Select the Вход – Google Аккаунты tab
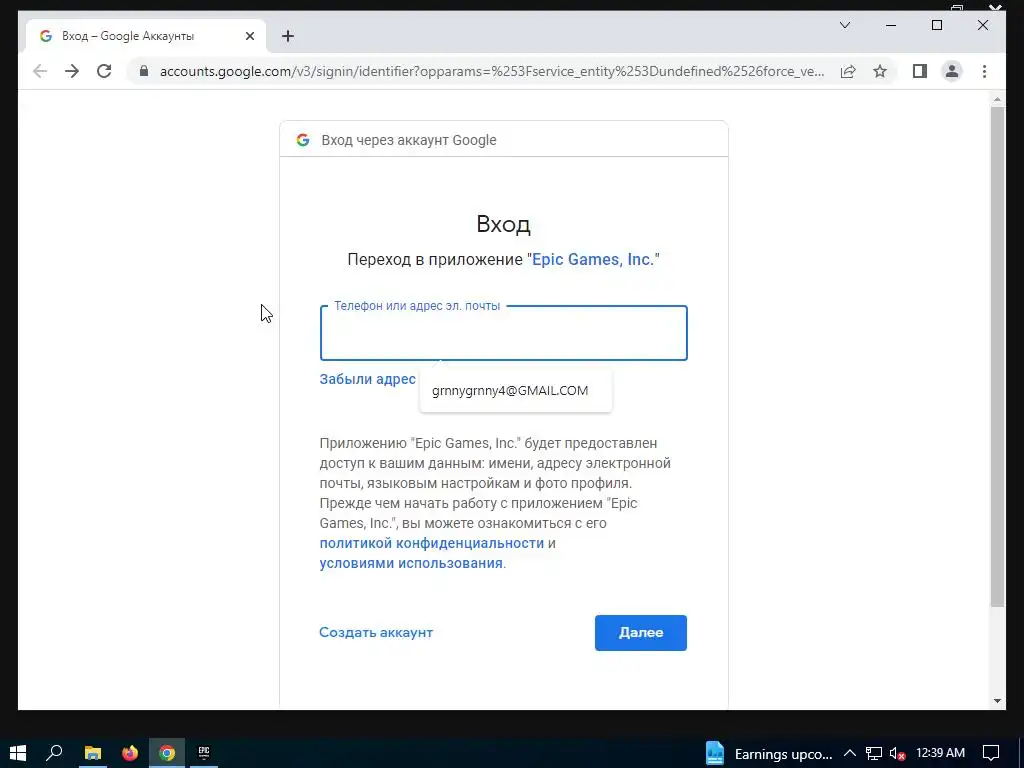This screenshot has width=1024, height=768. 146,36
